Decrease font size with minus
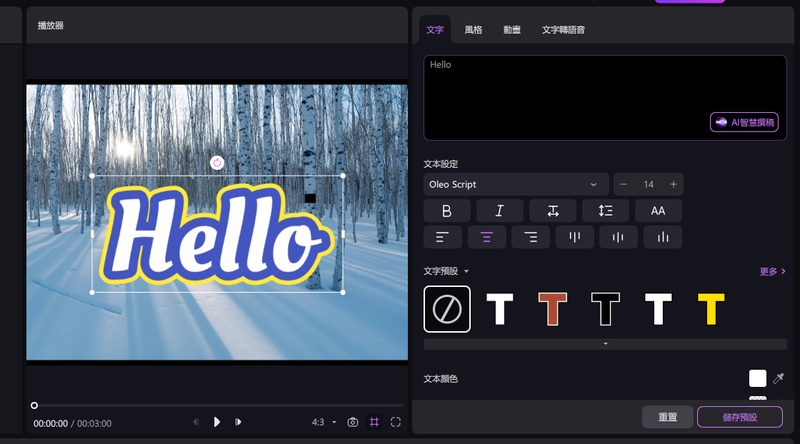Viewport: 800px width, 444px height. tap(623, 184)
